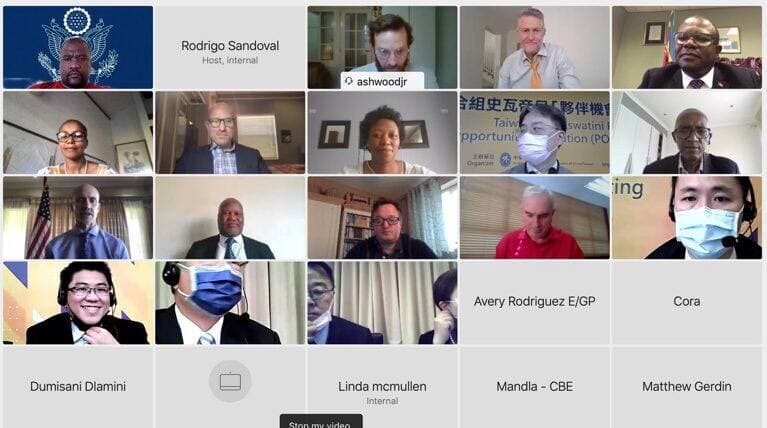Viewport: 767px width, 428px height.
Task: Select the Rodrigo Sandoval host tile
Action: coord(230,47)
